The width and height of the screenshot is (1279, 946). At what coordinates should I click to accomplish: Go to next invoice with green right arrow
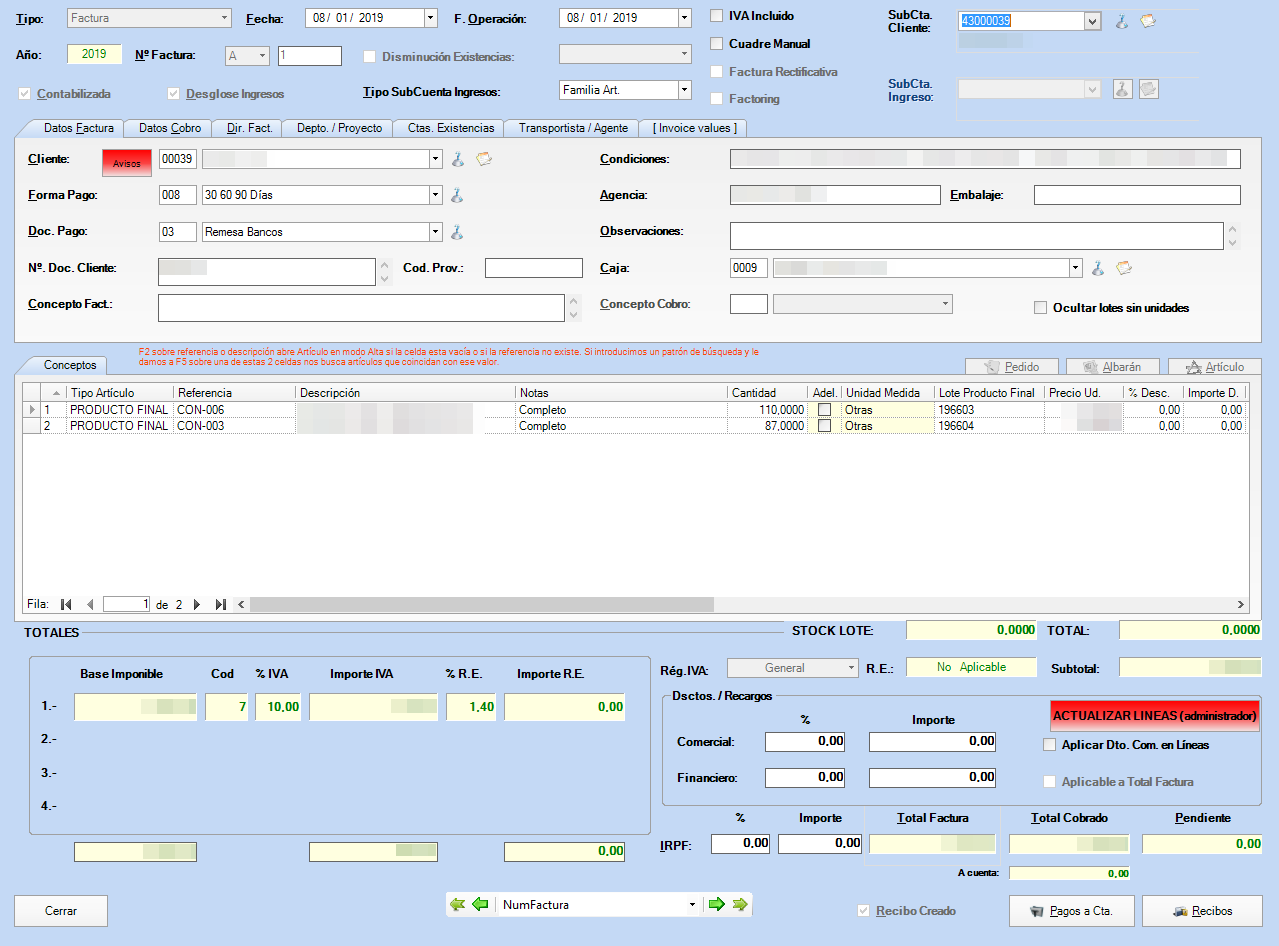(x=717, y=905)
